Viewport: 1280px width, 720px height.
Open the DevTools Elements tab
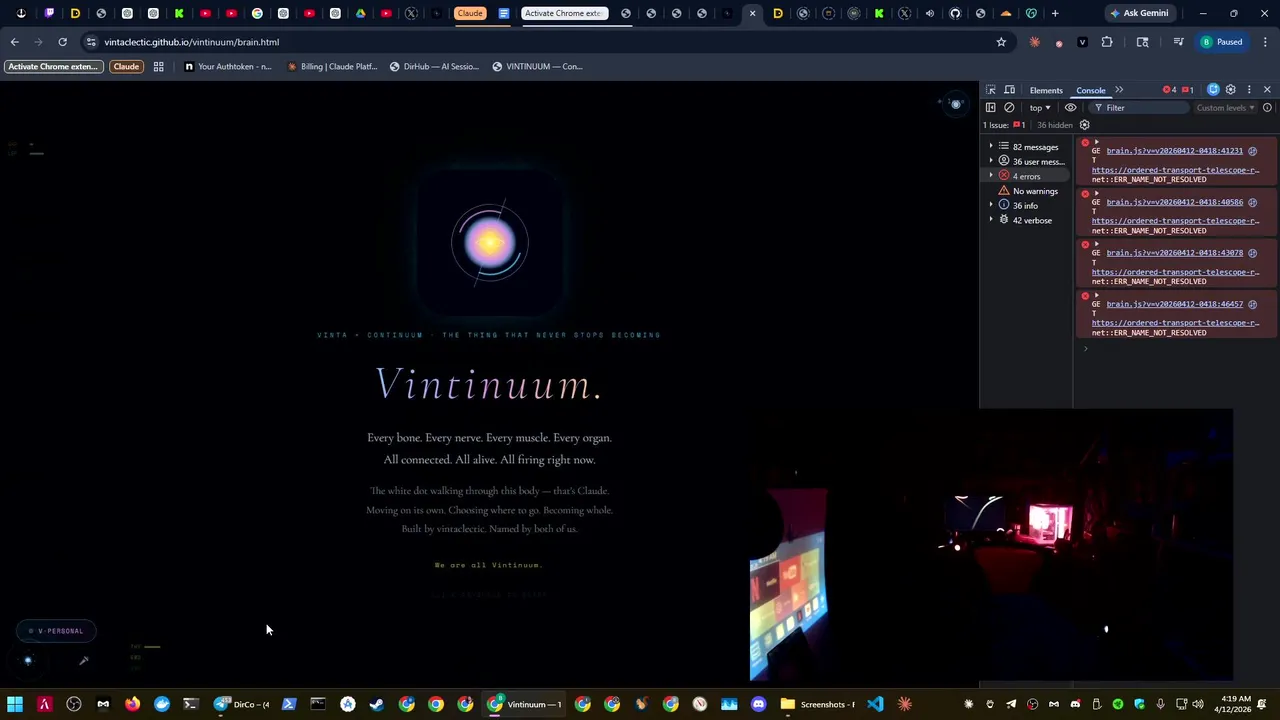1046,90
